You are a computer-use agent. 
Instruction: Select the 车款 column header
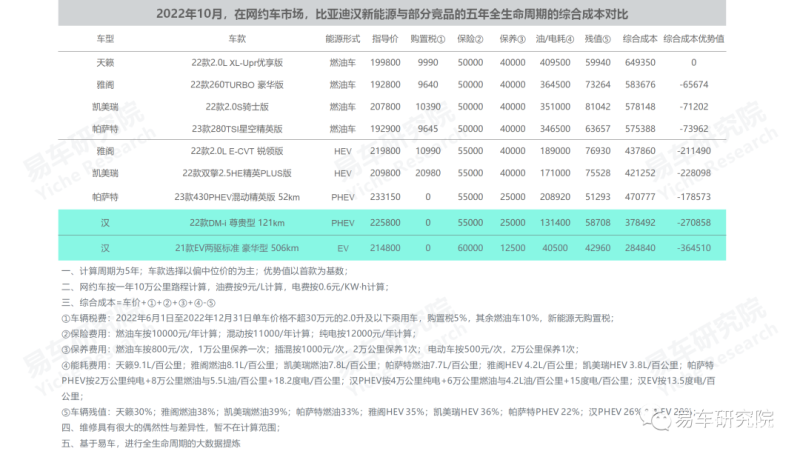point(235,39)
